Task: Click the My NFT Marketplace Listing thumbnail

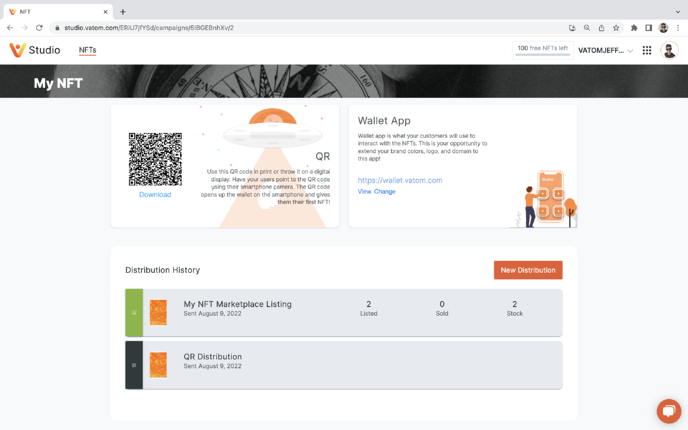Action: tap(158, 312)
